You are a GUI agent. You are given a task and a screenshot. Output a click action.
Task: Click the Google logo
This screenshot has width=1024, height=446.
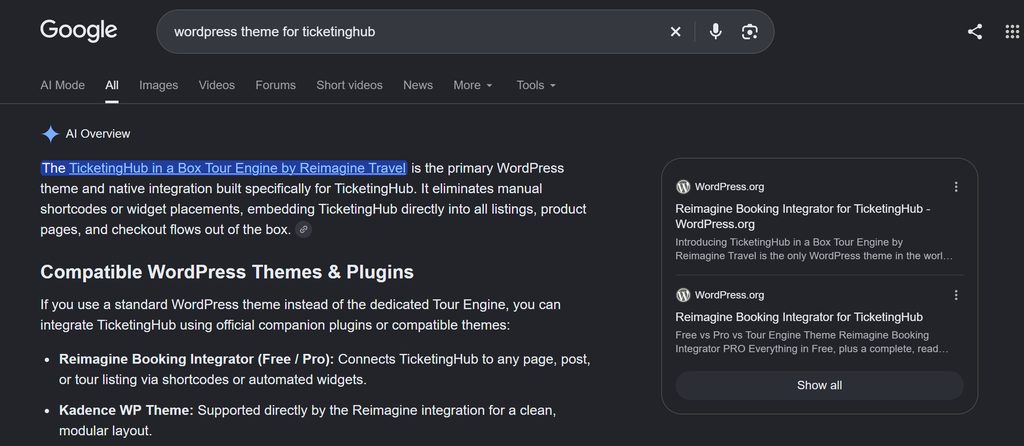click(x=78, y=31)
